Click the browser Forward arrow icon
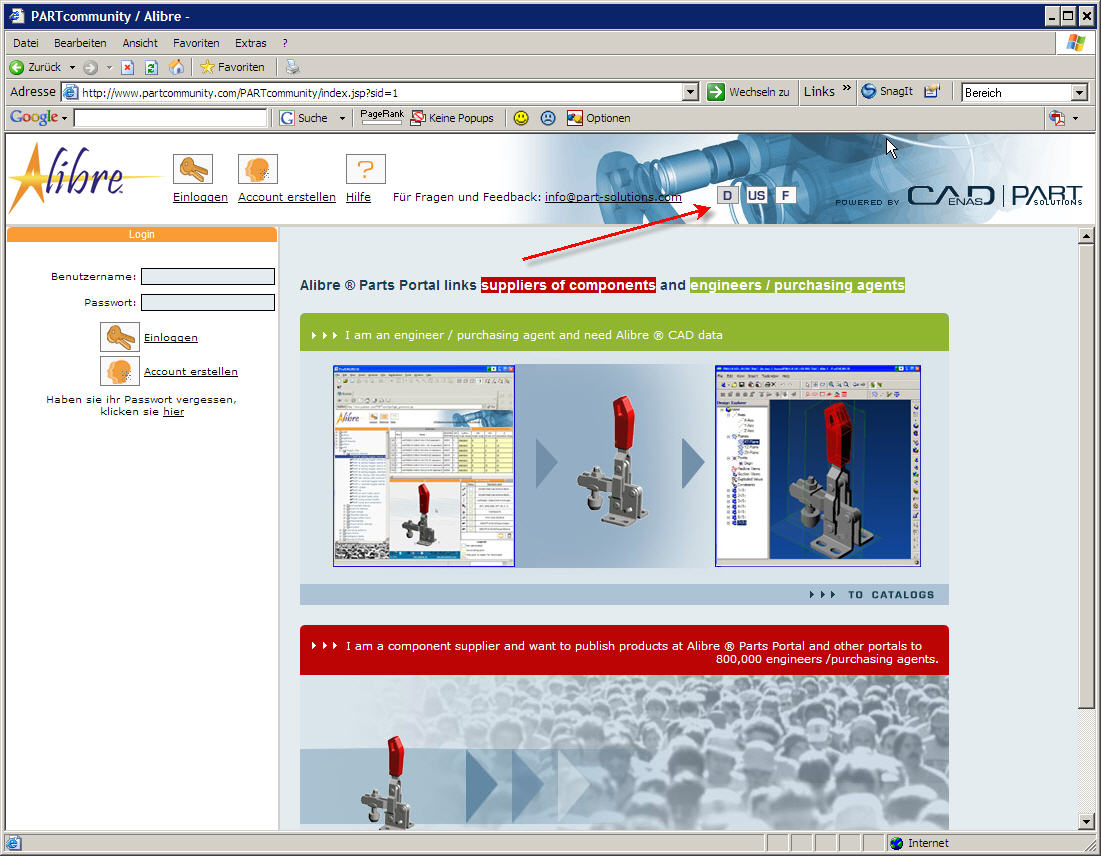This screenshot has height=856, width=1101. pos(91,67)
